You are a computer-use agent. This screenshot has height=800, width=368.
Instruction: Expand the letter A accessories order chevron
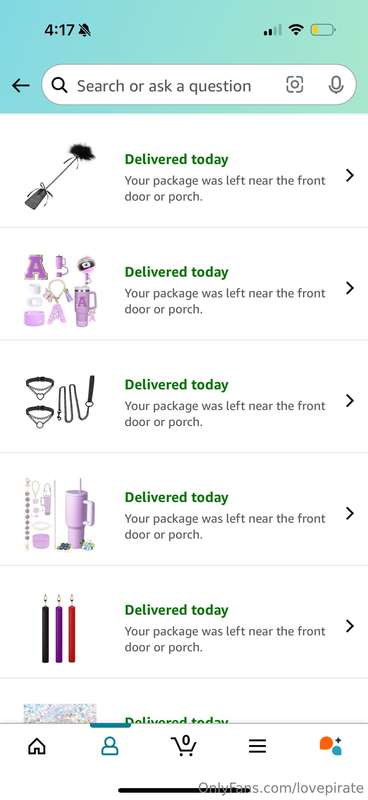pyautogui.click(x=350, y=288)
